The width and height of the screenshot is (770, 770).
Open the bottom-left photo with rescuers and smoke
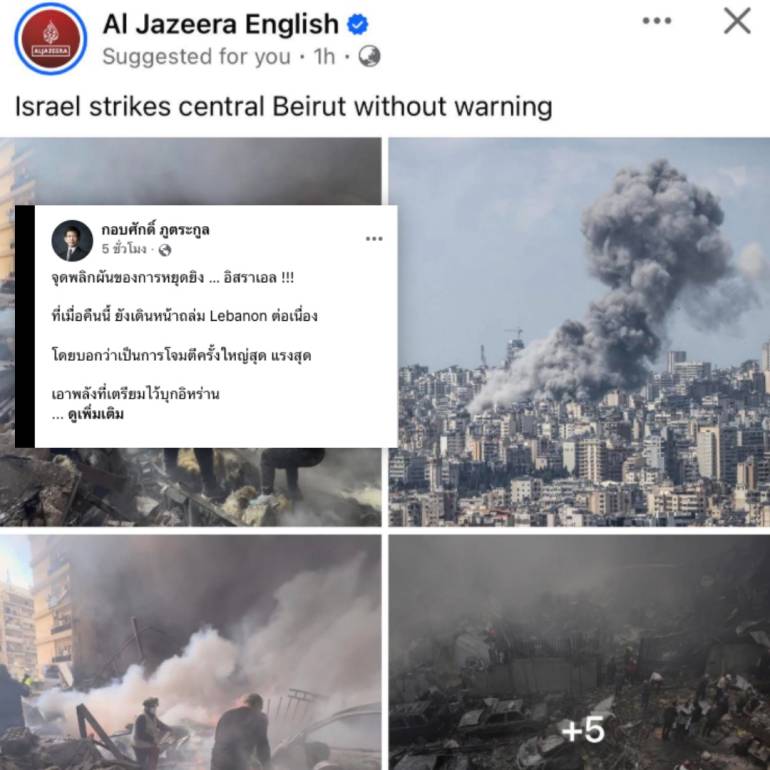(191, 652)
